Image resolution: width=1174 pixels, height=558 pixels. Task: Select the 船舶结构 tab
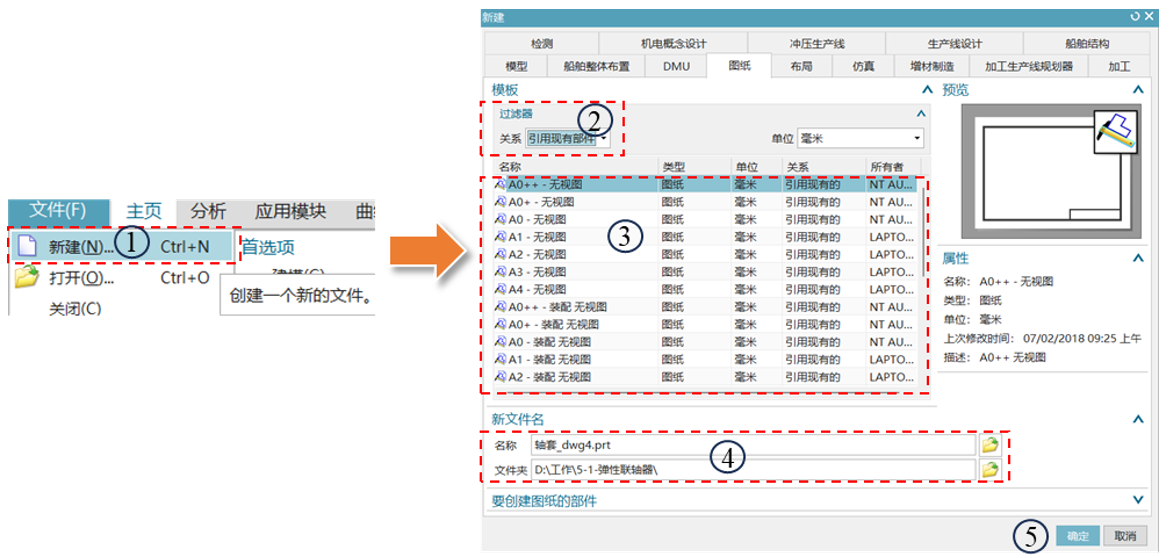tap(1087, 44)
